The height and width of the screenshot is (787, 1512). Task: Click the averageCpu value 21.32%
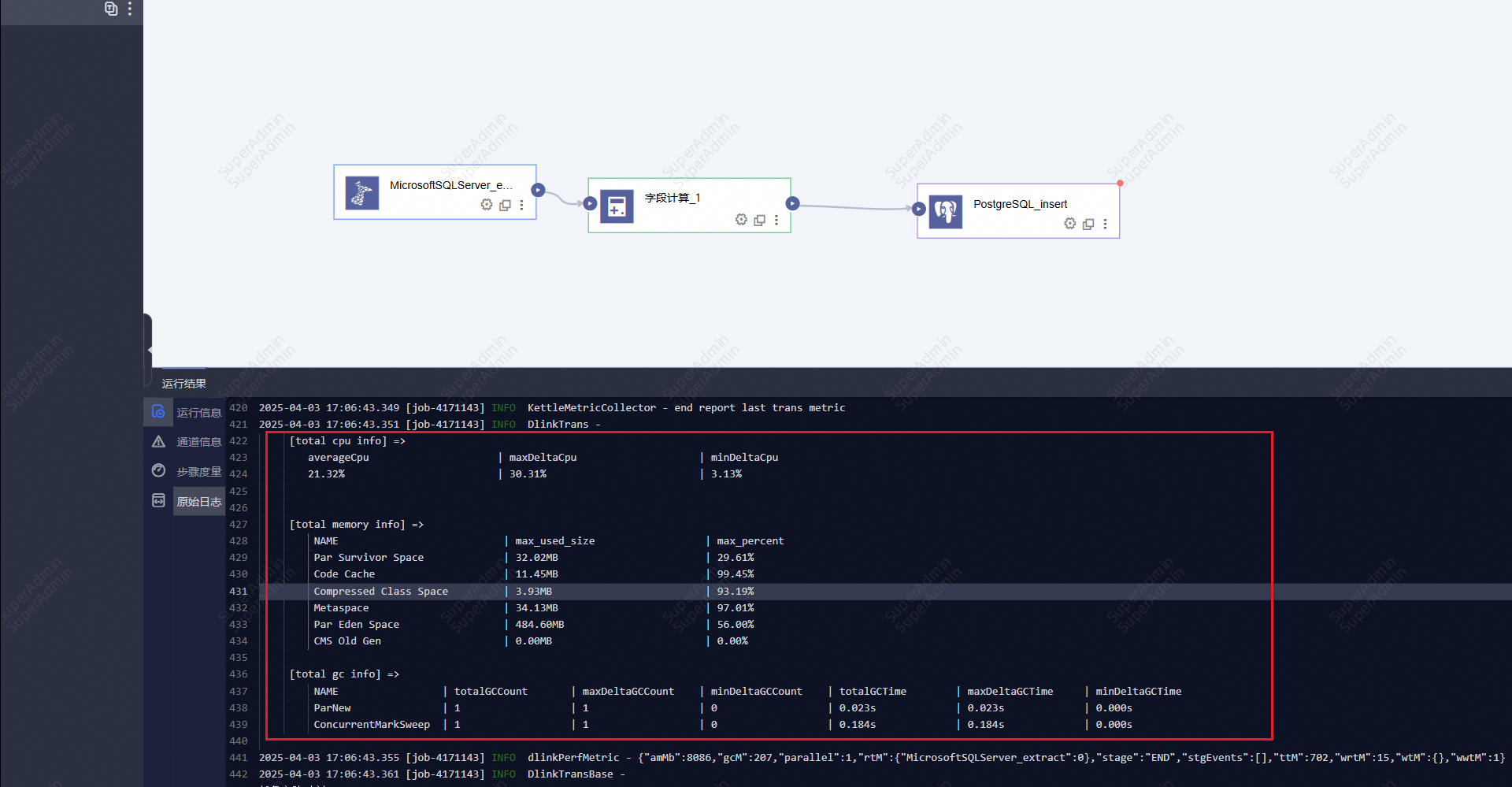click(x=326, y=473)
